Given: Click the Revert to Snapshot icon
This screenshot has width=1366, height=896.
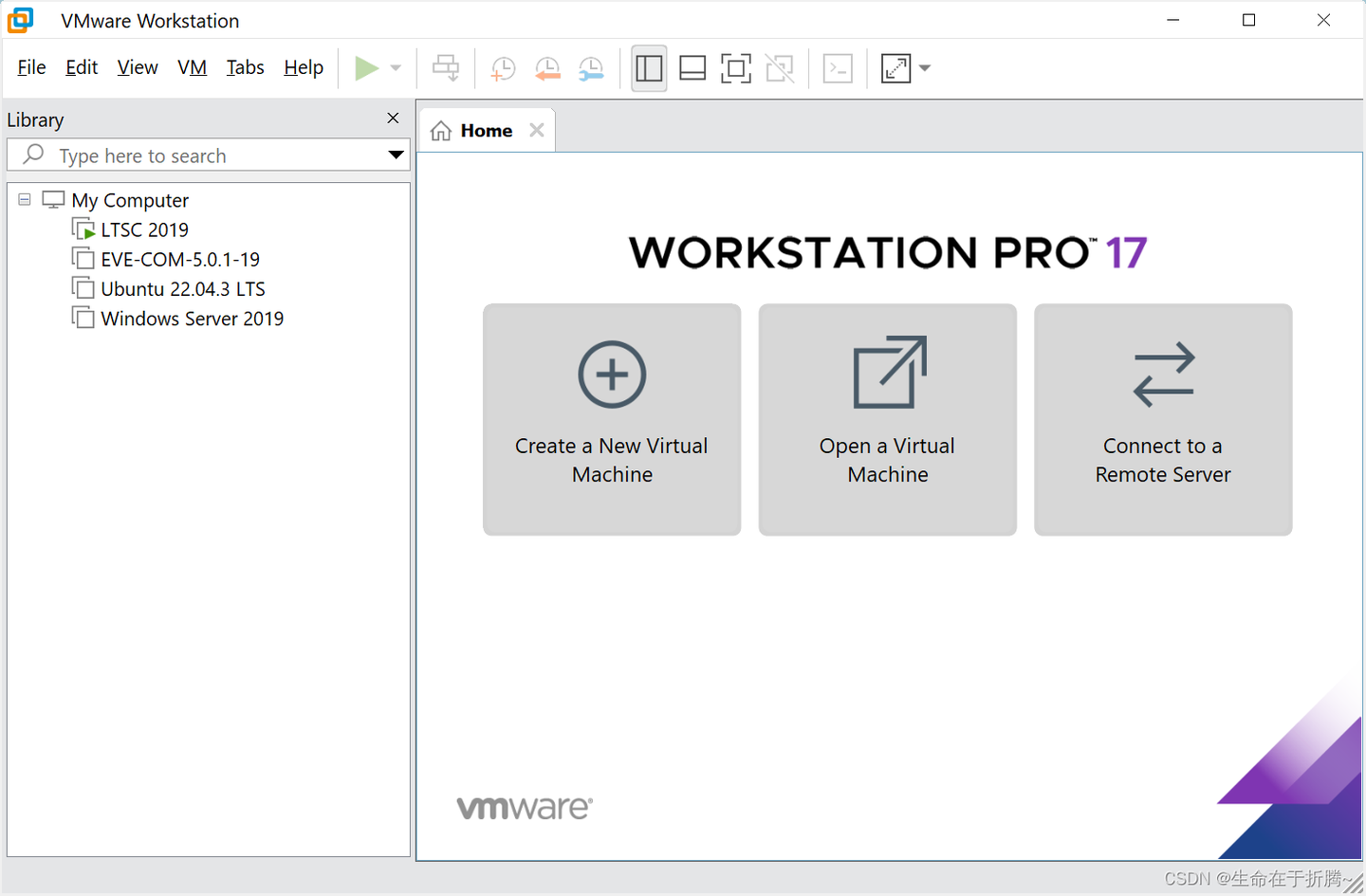Looking at the screenshot, I should tap(547, 68).
